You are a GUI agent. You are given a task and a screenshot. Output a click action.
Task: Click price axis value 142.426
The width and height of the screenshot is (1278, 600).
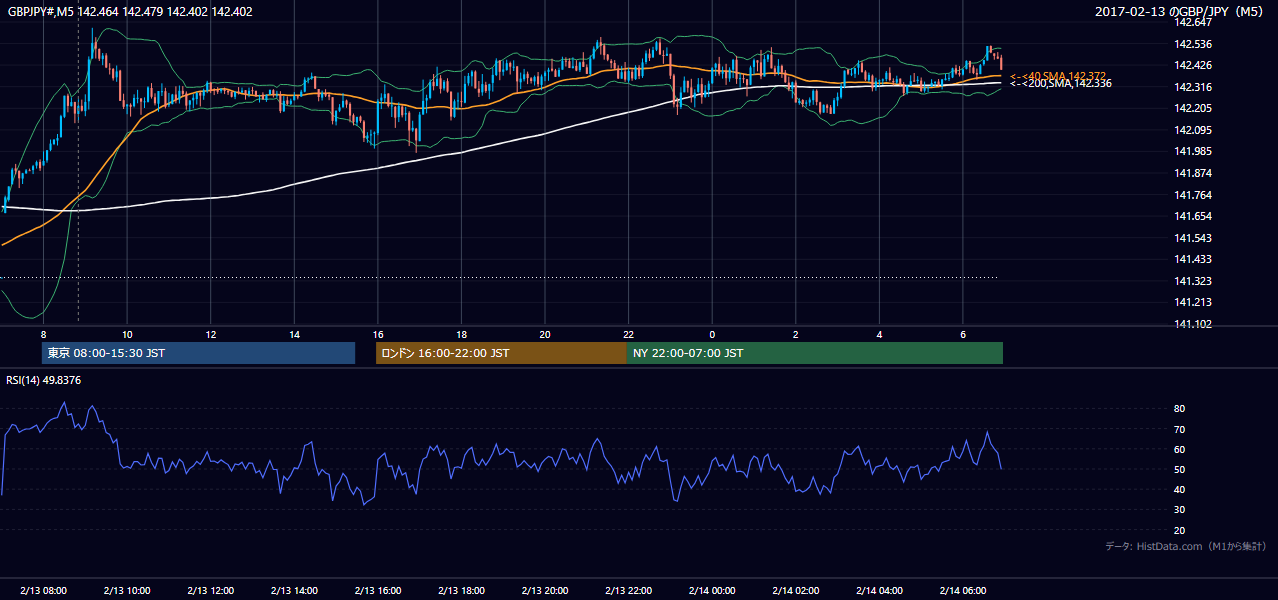coord(1193,65)
